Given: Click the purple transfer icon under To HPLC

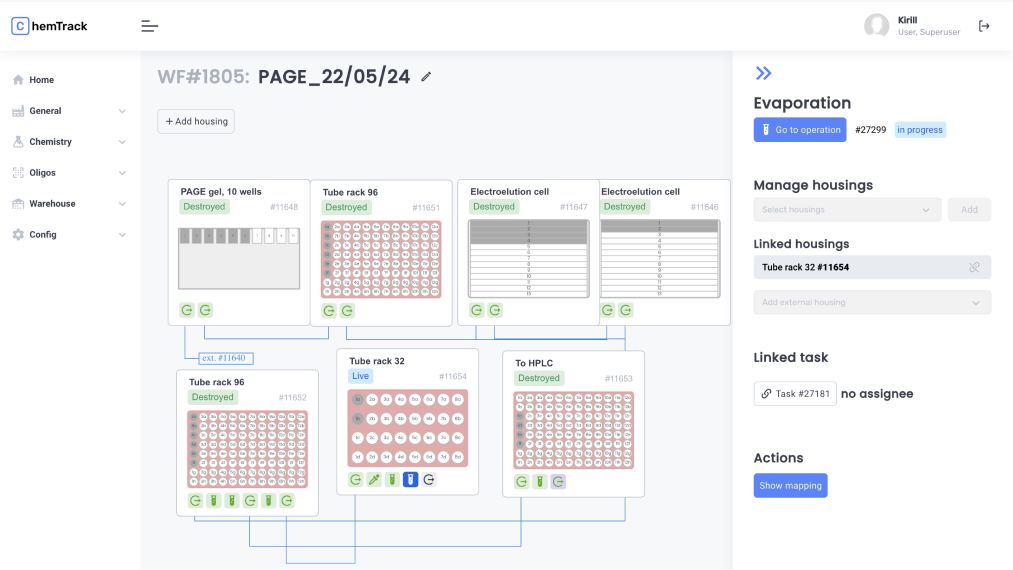Looking at the screenshot, I should [x=558, y=481].
